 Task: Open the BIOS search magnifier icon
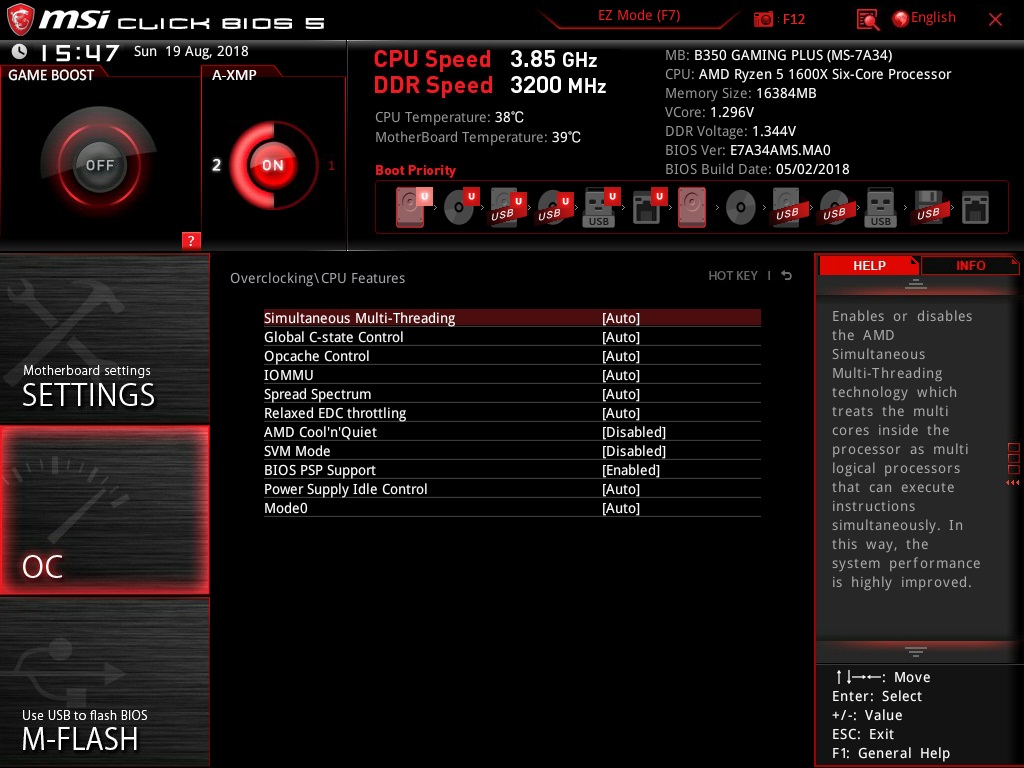coord(867,20)
